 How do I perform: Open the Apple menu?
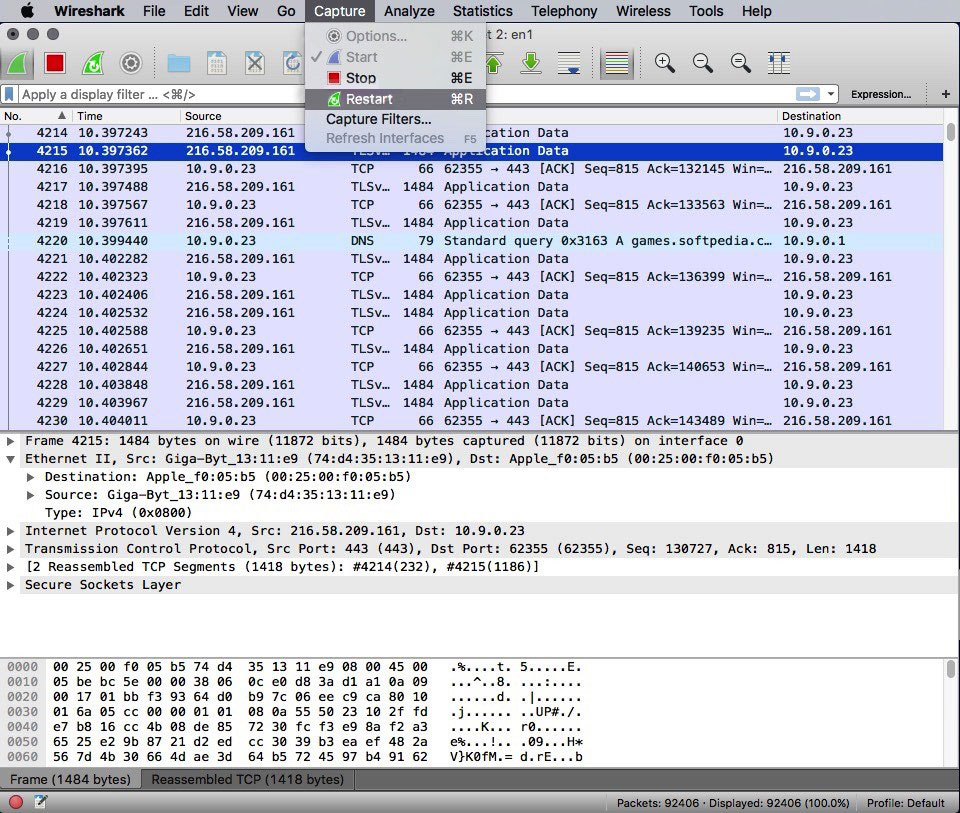[28, 11]
